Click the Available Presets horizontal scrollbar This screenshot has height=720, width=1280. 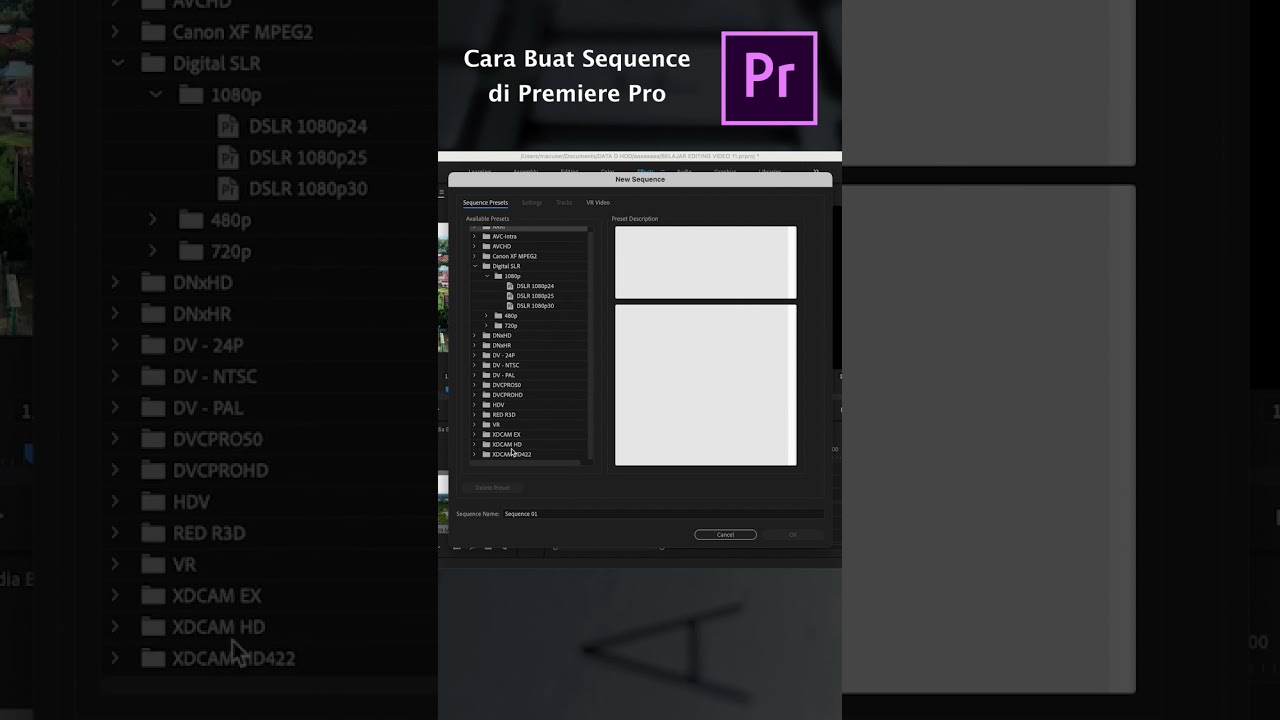[x=526, y=463]
